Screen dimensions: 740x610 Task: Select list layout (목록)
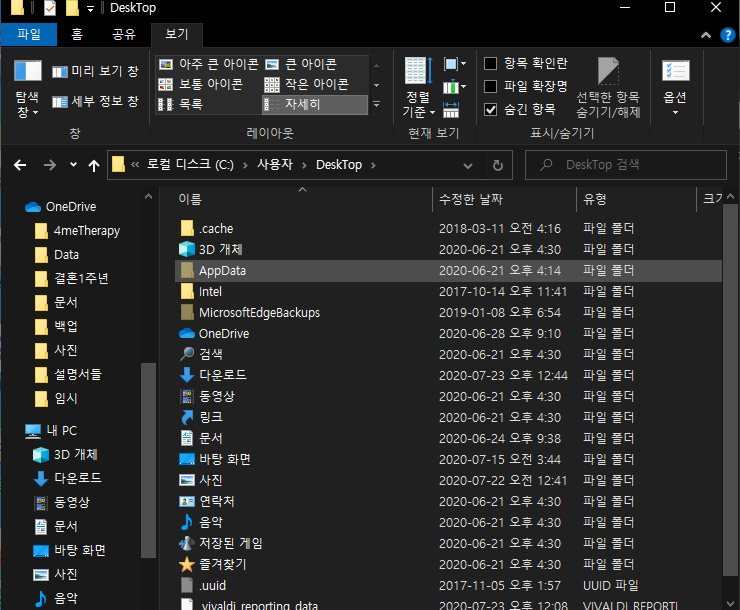[180, 104]
